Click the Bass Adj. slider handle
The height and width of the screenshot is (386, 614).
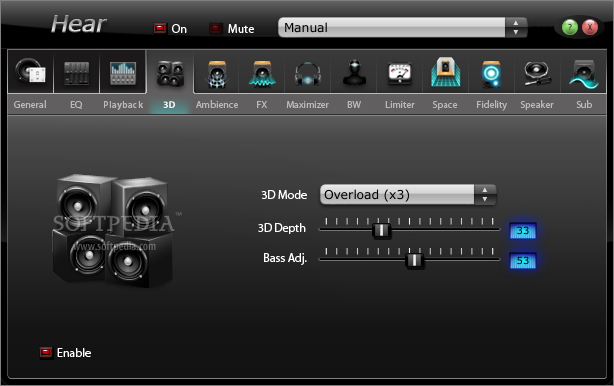(x=414, y=260)
